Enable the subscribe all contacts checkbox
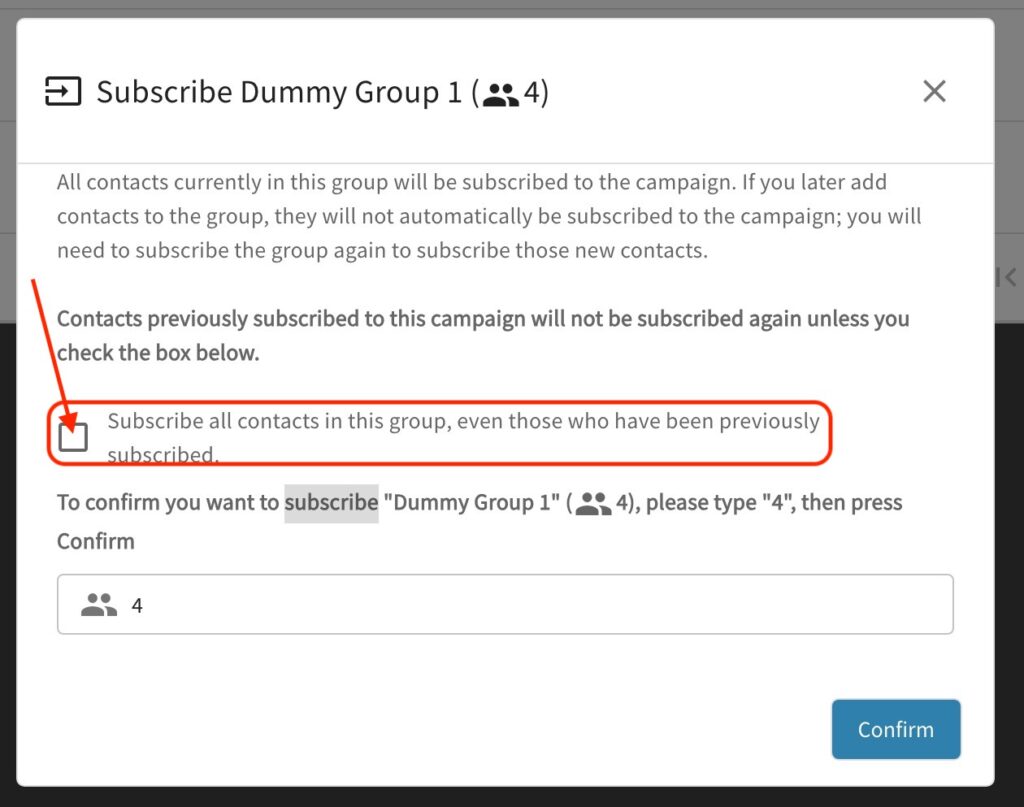1024x807 pixels. 73,437
